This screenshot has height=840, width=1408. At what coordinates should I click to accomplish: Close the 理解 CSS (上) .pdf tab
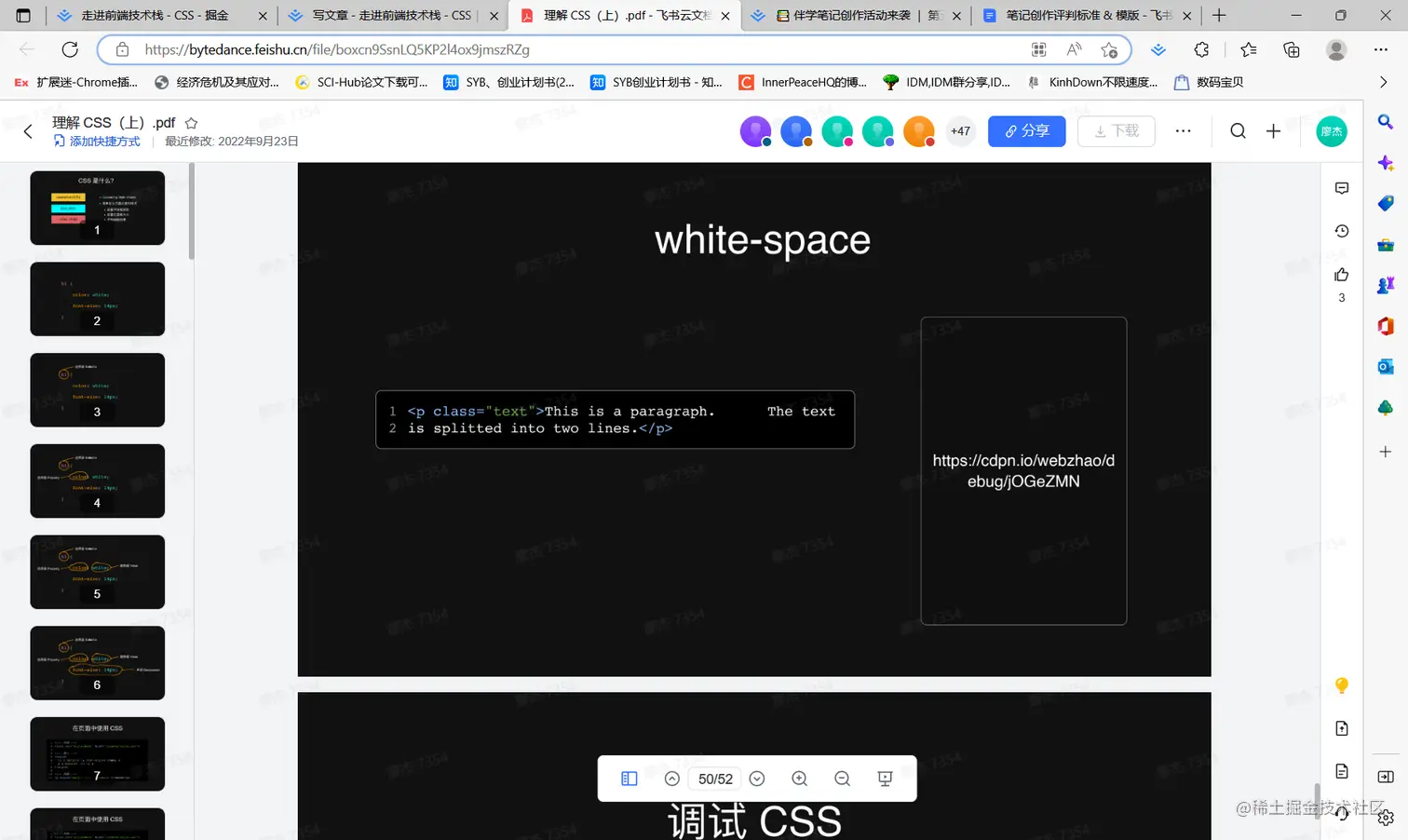tap(725, 16)
